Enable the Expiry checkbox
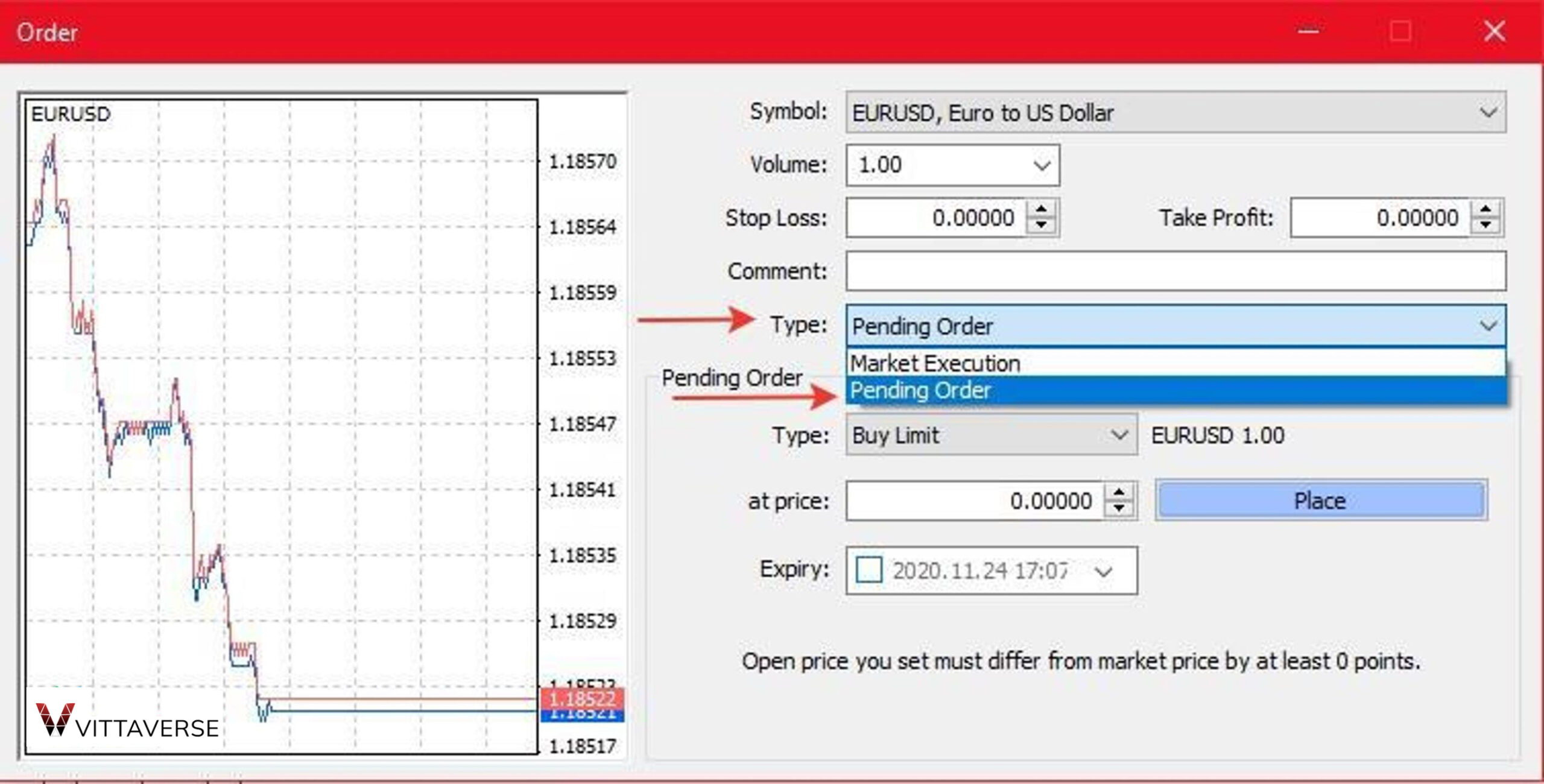The image size is (1544, 784). pyautogui.click(x=869, y=570)
